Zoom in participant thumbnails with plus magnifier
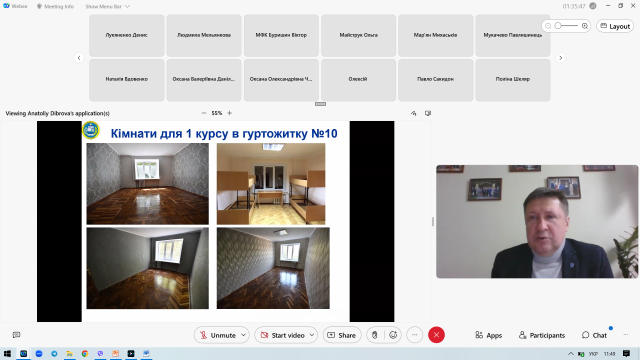Image resolution: width=640 pixels, height=360 pixels. click(585, 26)
